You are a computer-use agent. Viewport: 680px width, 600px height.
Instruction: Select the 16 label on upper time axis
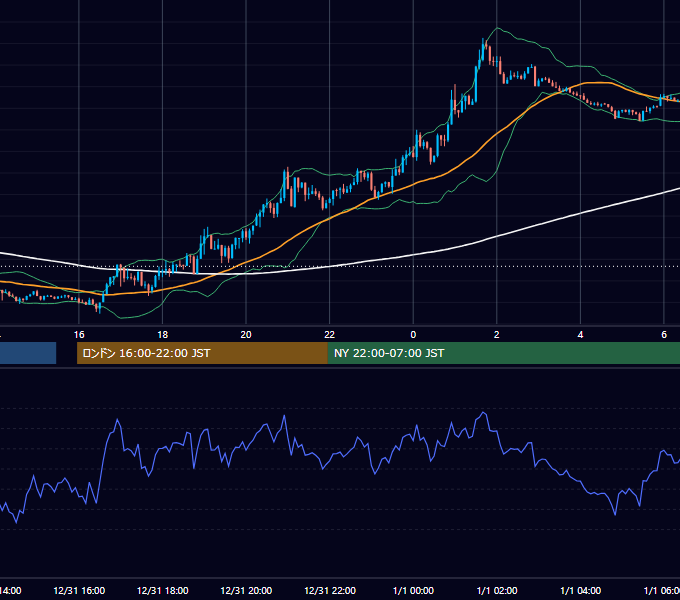point(79,335)
